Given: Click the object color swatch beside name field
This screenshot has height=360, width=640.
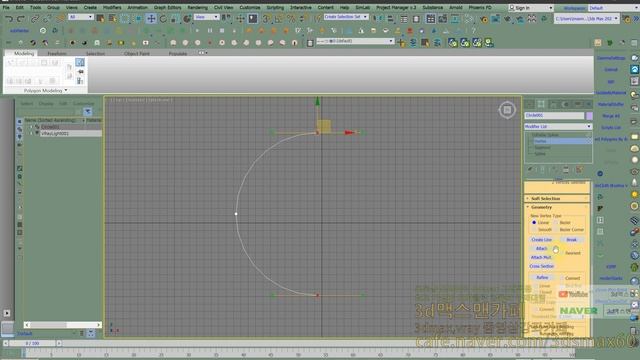Looking at the screenshot, I should click(x=589, y=116).
